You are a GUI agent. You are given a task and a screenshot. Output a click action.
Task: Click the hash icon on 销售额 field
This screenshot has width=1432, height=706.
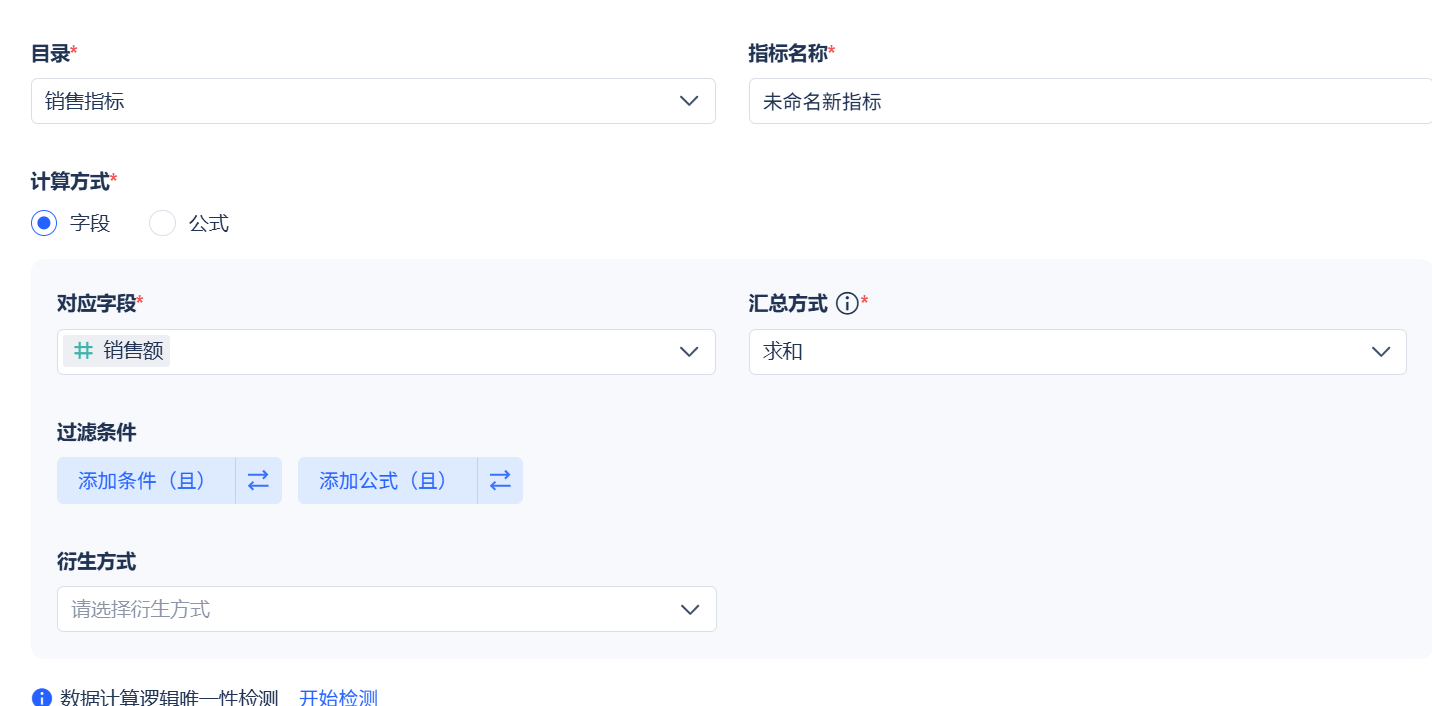pos(85,351)
